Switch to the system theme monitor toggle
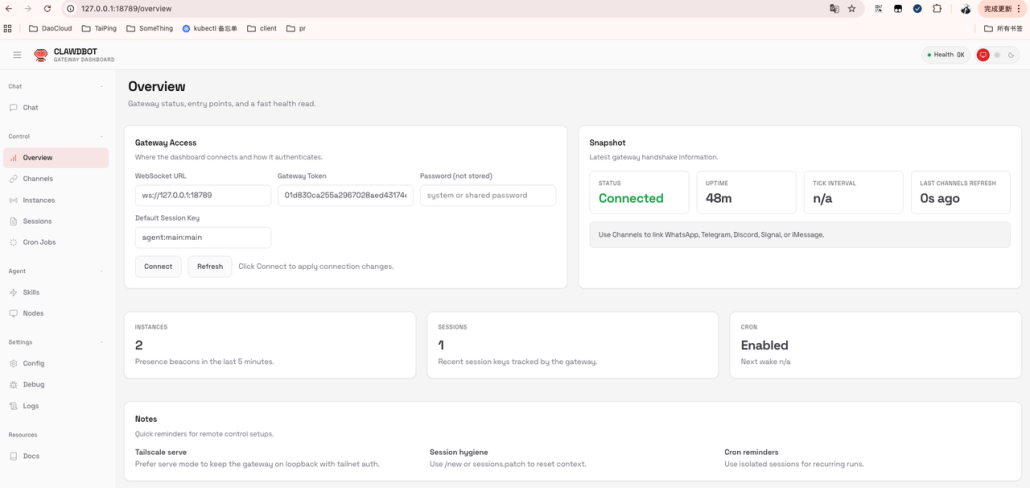This screenshot has height=488, width=1030. (983, 55)
